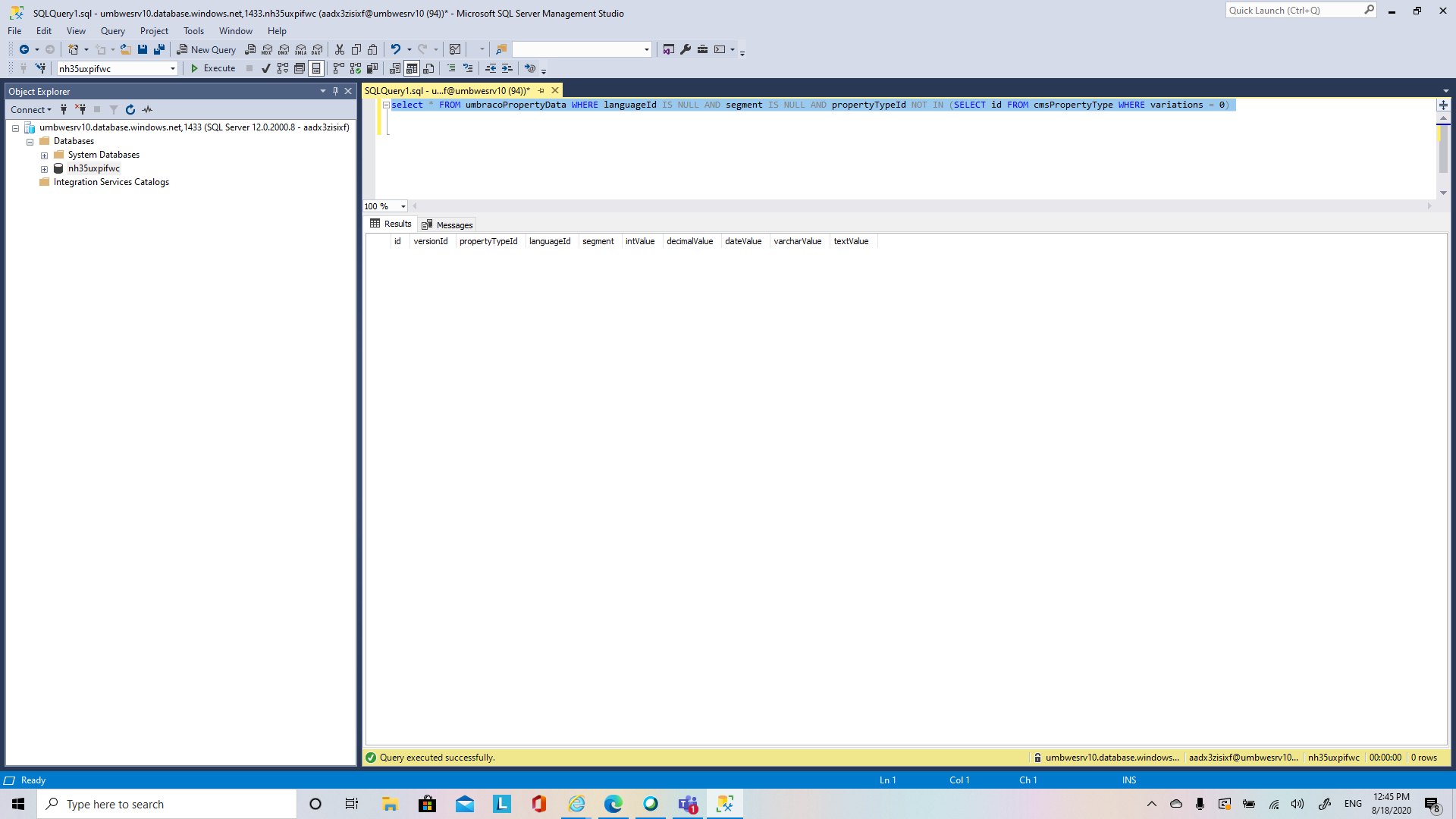Open a New Query window

point(206,49)
